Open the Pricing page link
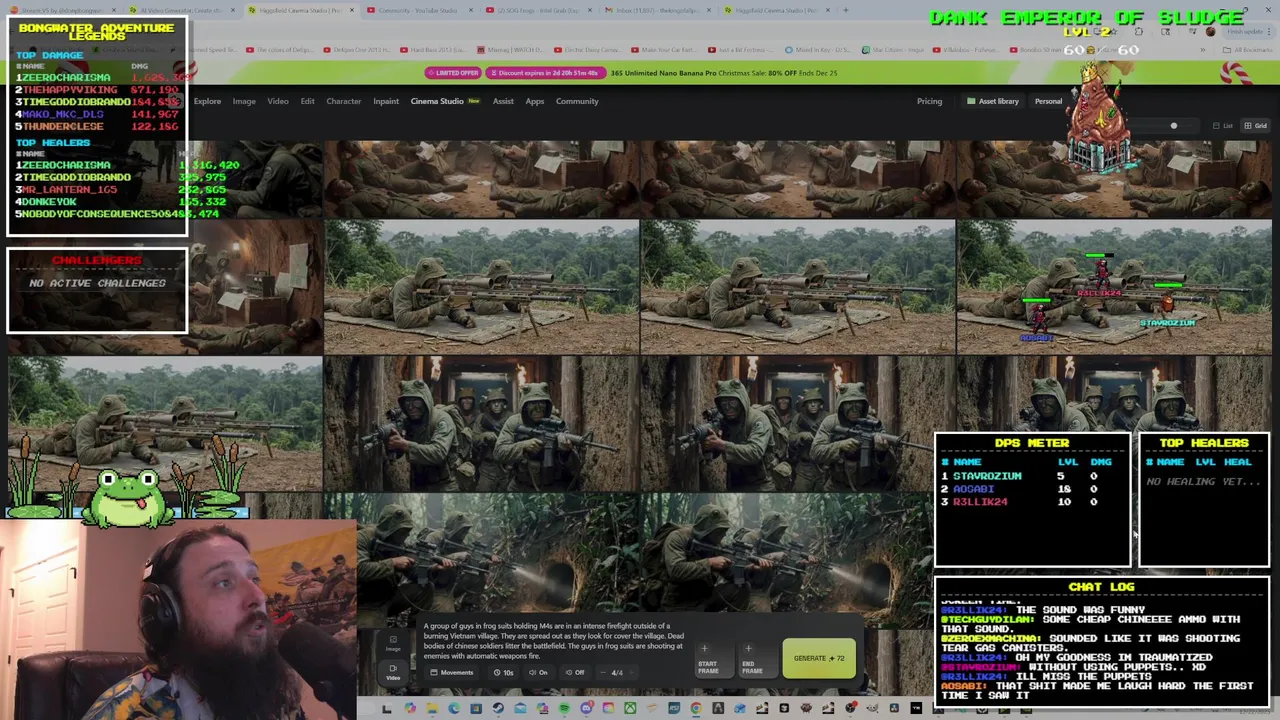Viewport: 1280px width, 720px height. click(929, 101)
